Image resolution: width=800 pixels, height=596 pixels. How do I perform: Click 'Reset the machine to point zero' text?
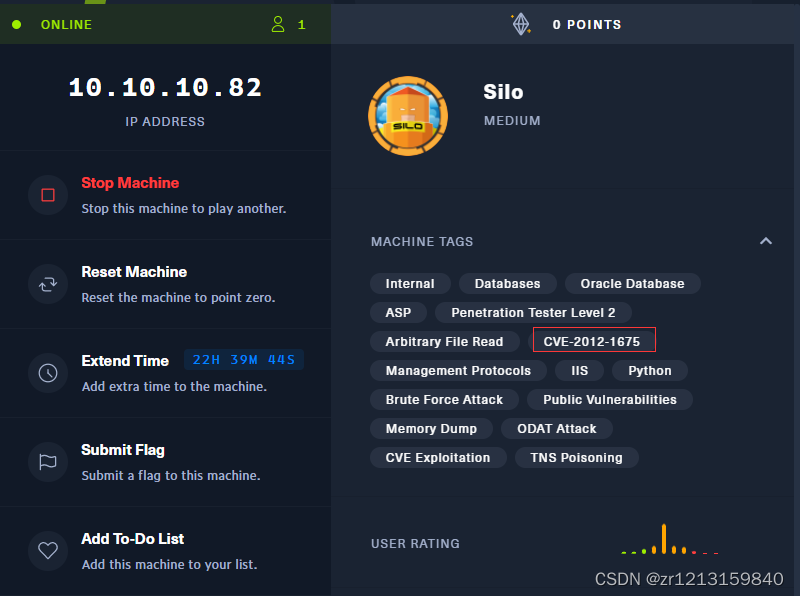(x=179, y=297)
